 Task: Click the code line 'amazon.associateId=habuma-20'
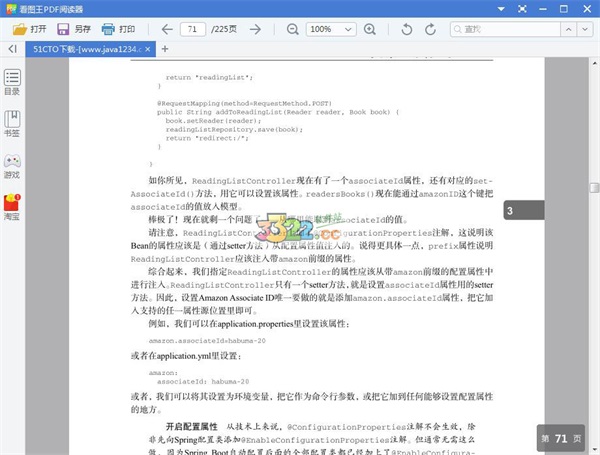click(x=207, y=341)
